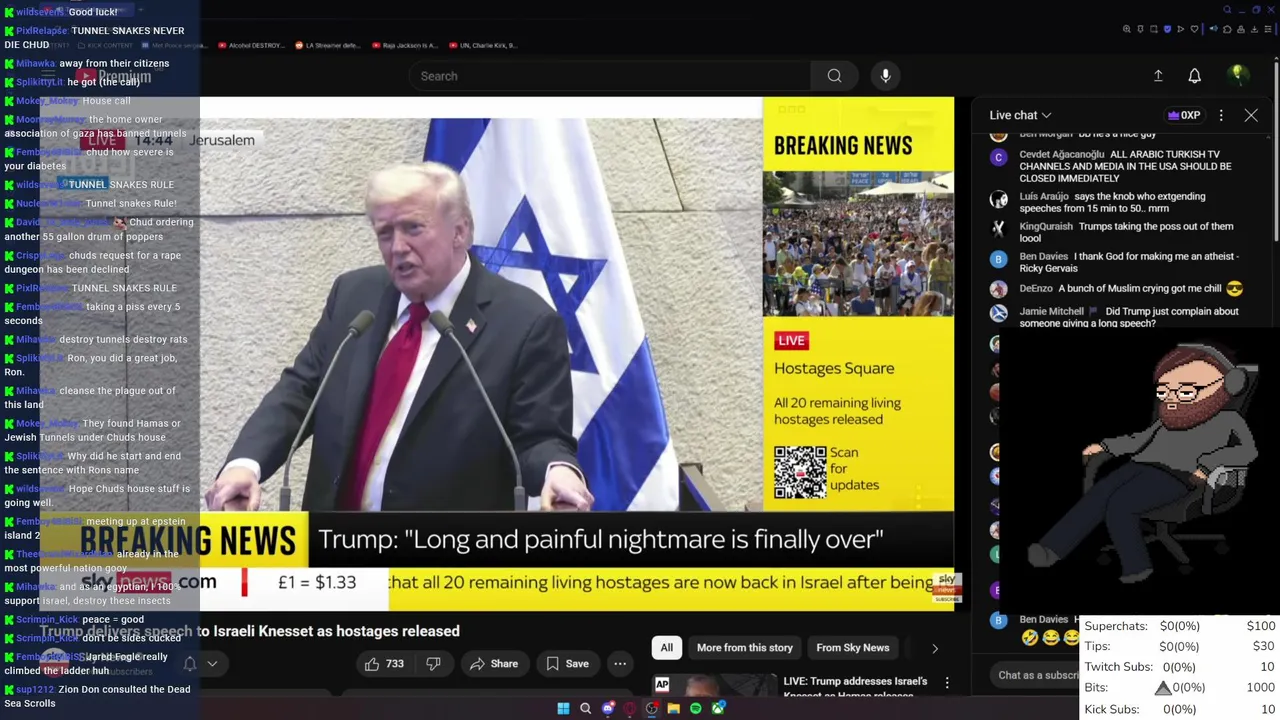This screenshot has height=720, width=1280.
Task: Open the video's more actions ellipsis
Action: (620, 664)
